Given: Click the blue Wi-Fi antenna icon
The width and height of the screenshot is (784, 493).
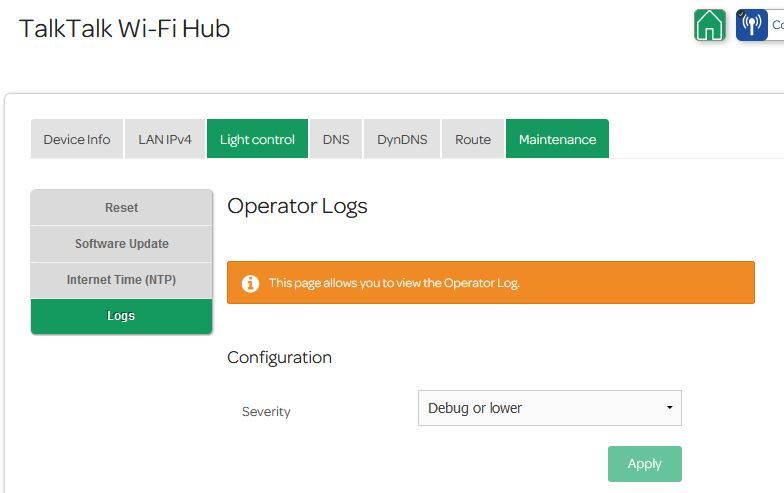Looking at the screenshot, I should 751,25.
